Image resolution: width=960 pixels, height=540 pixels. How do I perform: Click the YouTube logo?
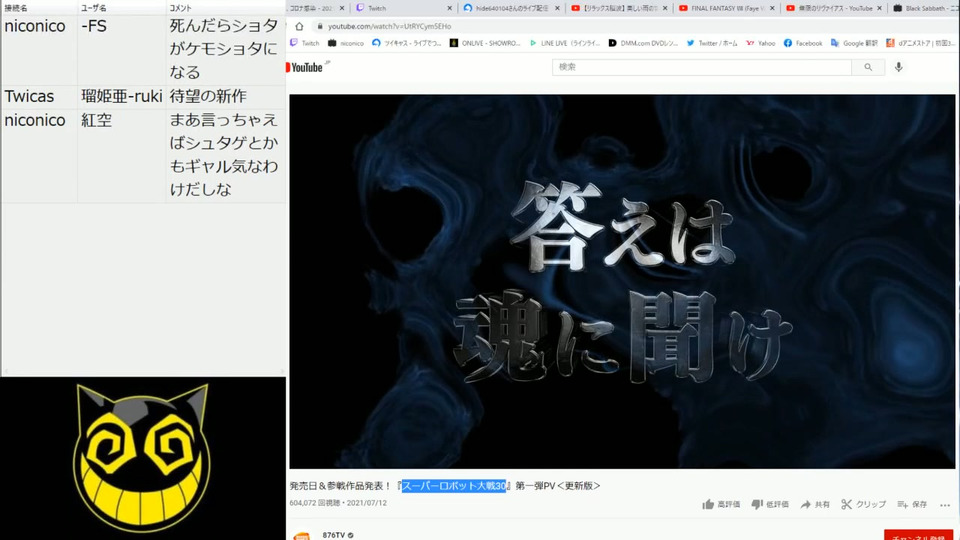[x=305, y=67]
